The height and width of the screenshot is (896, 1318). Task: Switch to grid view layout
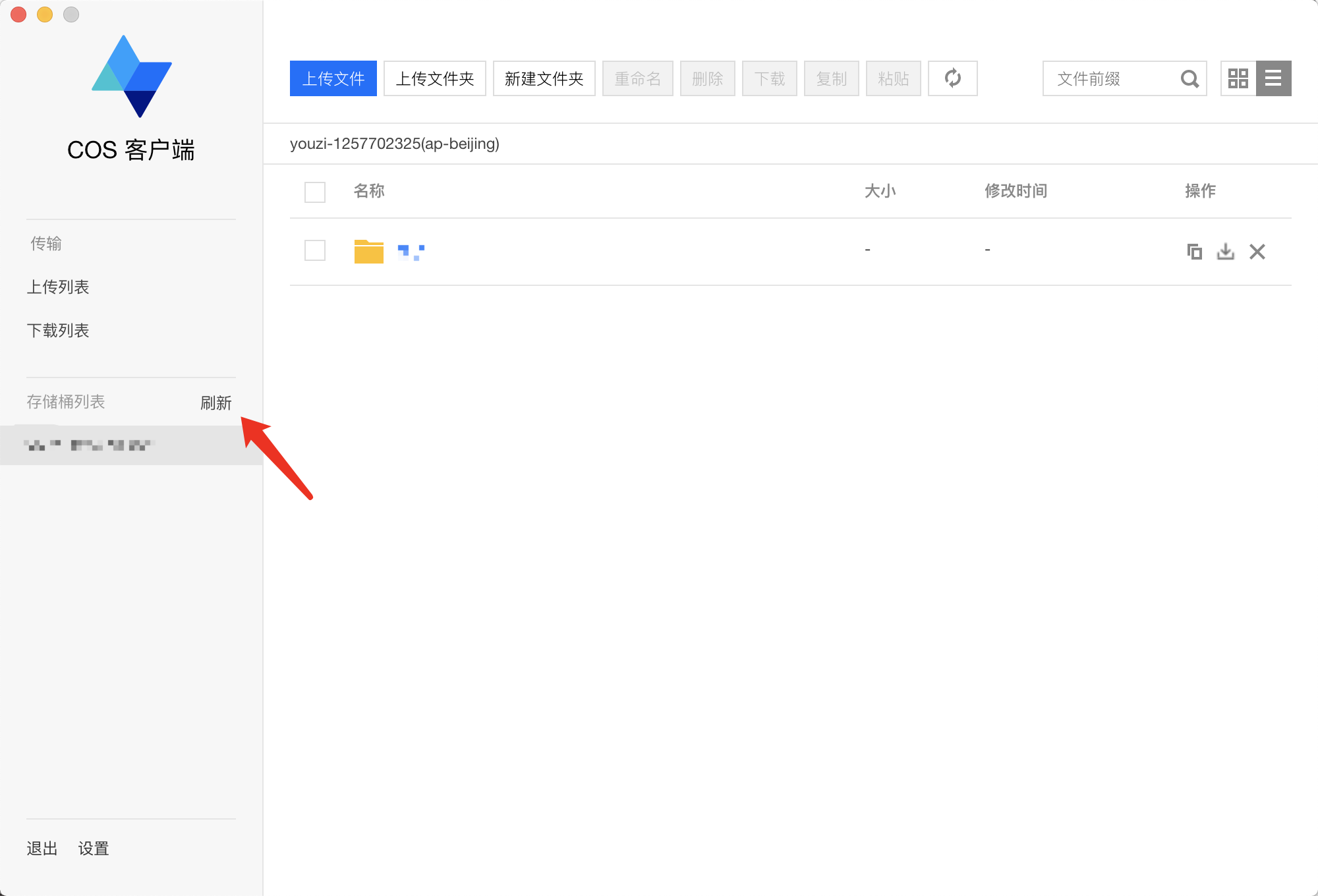(1238, 78)
